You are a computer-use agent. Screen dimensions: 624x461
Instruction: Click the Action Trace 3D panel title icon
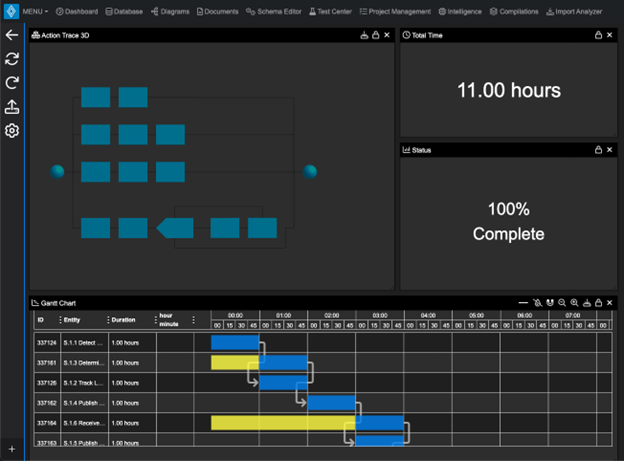click(35, 35)
